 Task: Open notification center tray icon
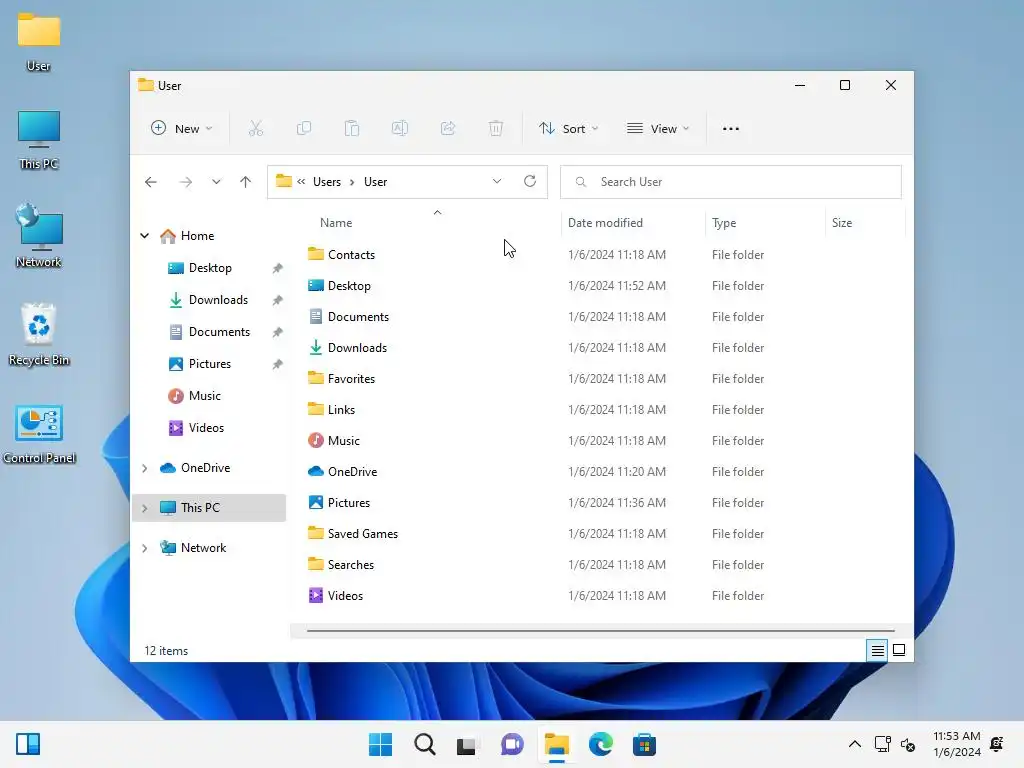[x=997, y=744]
